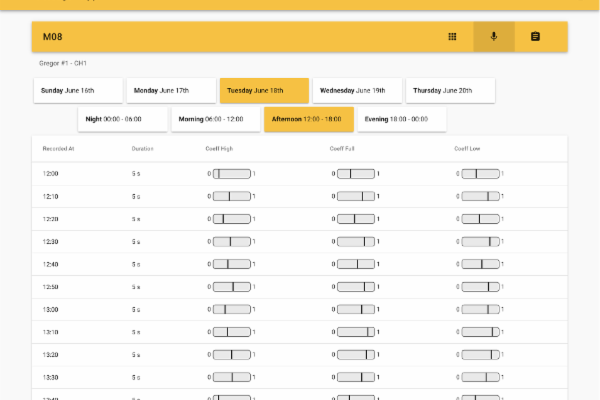Select the Monday June 17th day button
The width and height of the screenshot is (600, 400).
click(x=168, y=90)
